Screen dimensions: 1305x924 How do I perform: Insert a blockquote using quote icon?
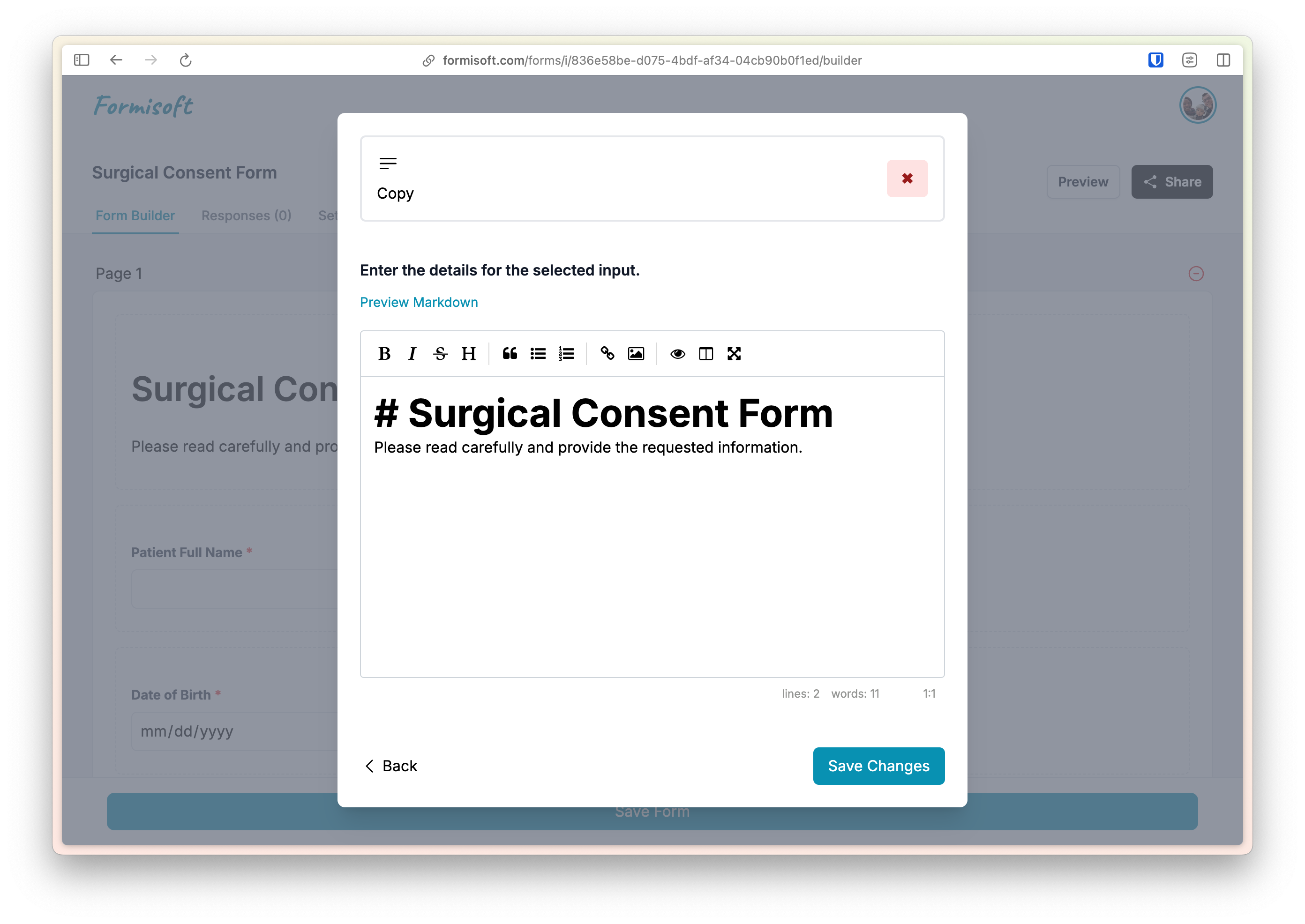[510, 354]
